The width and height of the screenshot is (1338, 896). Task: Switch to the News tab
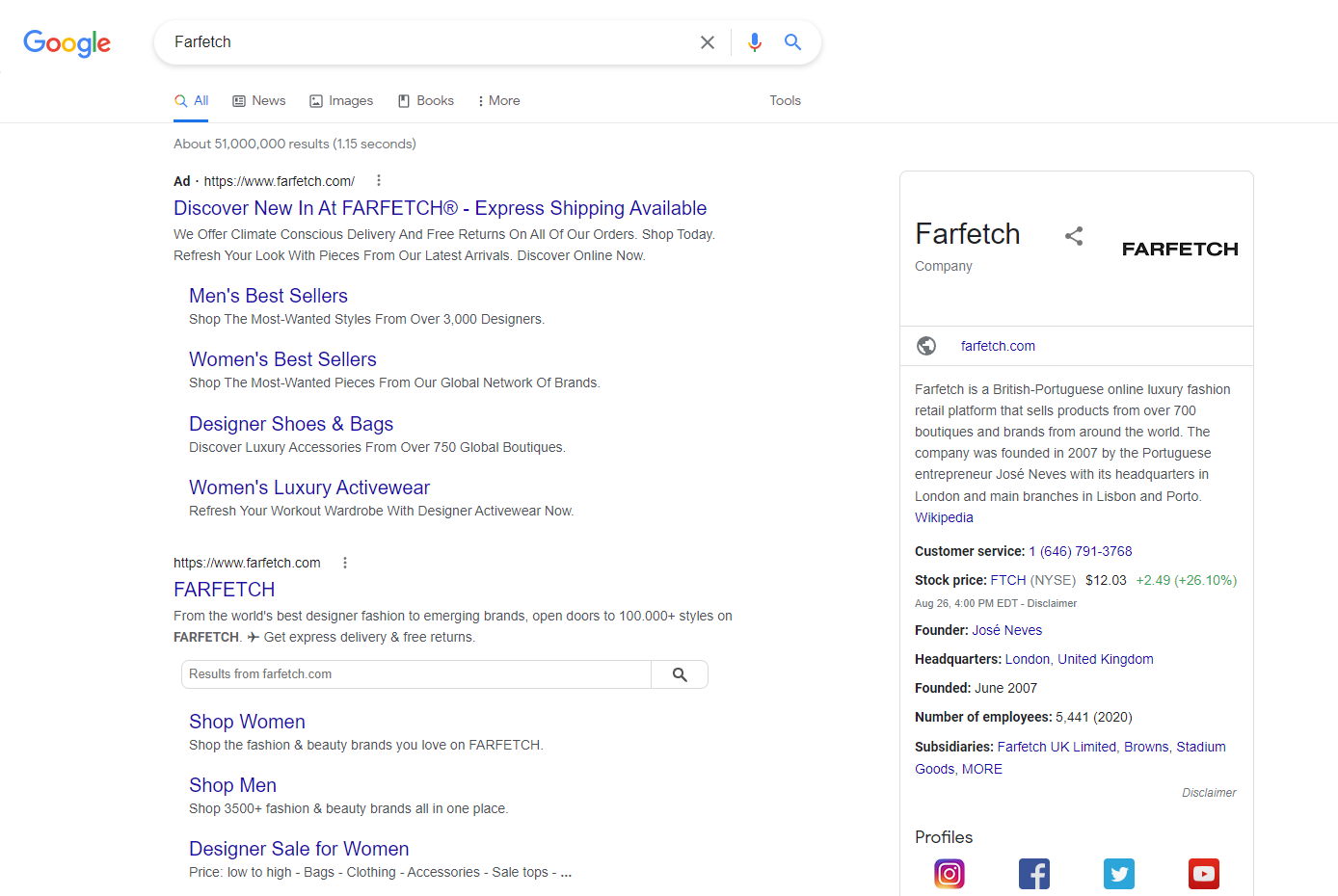[258, 100]
